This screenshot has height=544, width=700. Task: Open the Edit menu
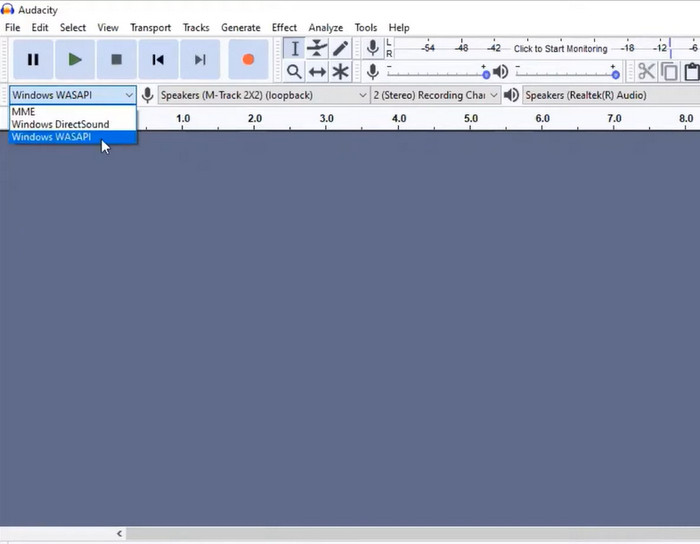coord(40,28)
